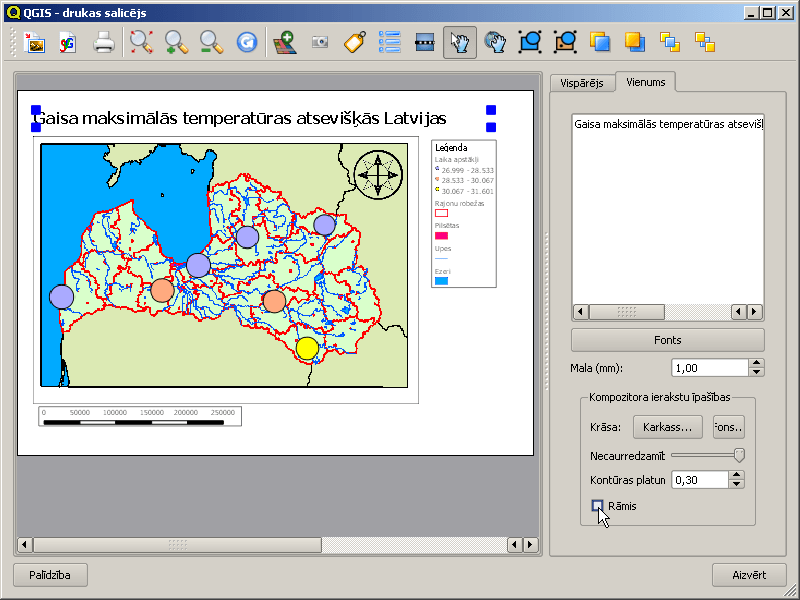The height and width of the screenshot is (600, 800).
Task: Click the yellow circle marker on the map
Action: pyautogui.click(x=307, y=348)
